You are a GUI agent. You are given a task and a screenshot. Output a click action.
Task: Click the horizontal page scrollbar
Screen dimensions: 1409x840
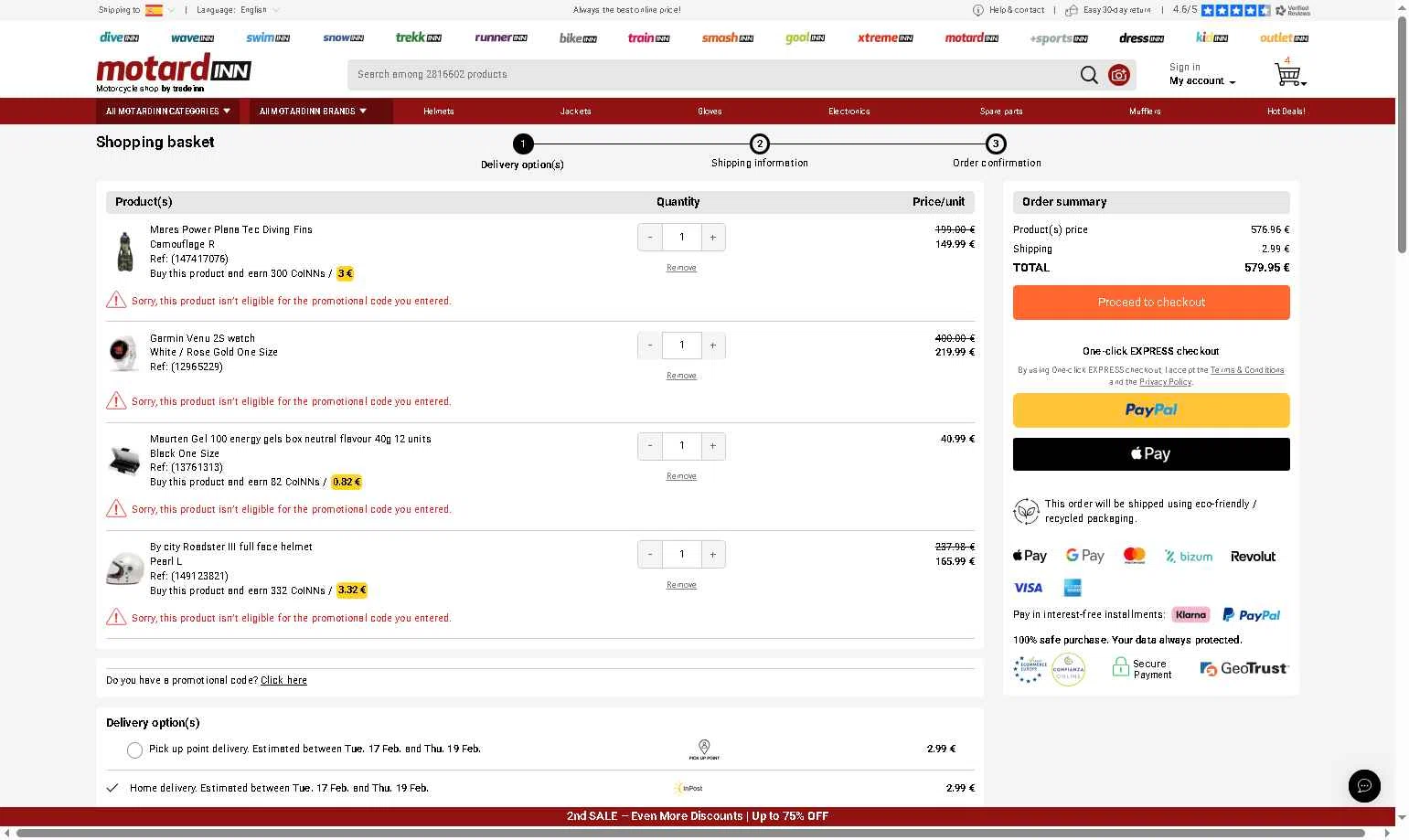tap(690, 833)
